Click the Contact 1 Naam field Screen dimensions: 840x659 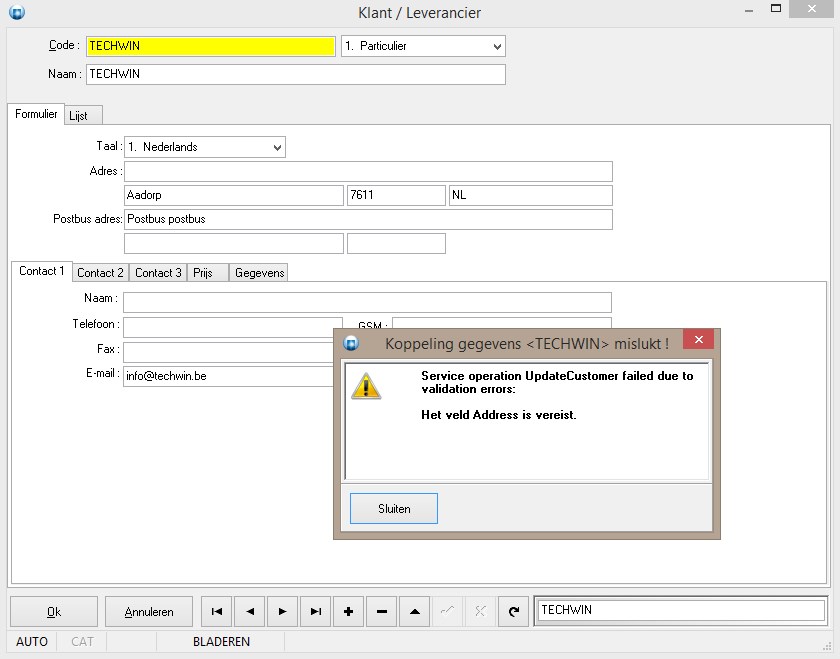367,302
